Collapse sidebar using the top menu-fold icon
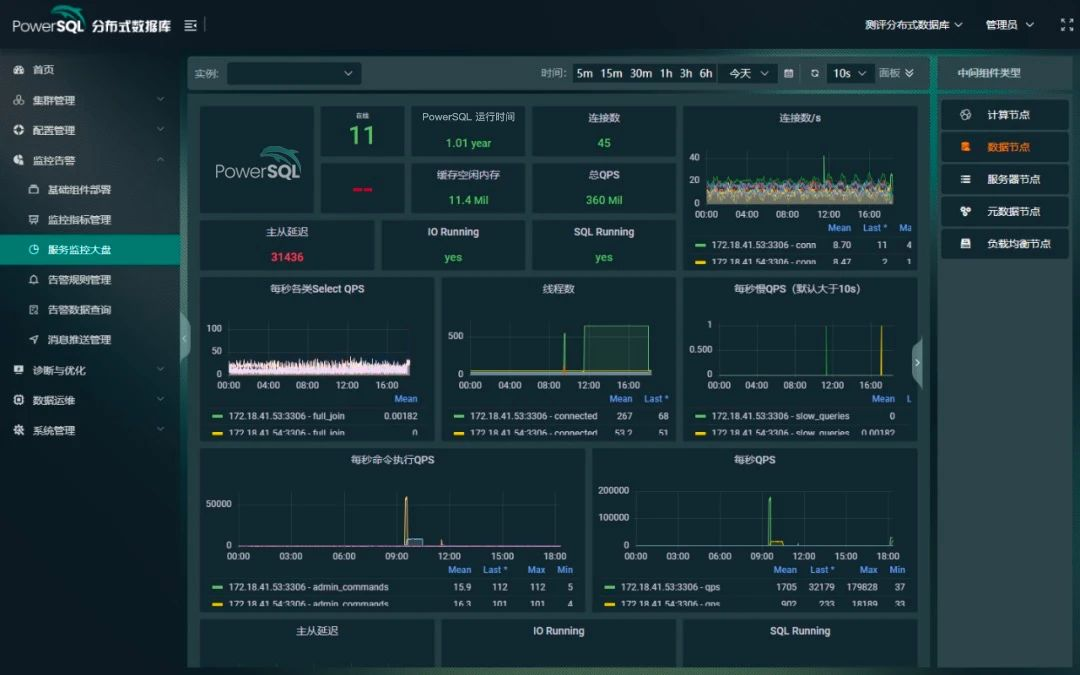1080x675 pixels. (x=191, y=26)
